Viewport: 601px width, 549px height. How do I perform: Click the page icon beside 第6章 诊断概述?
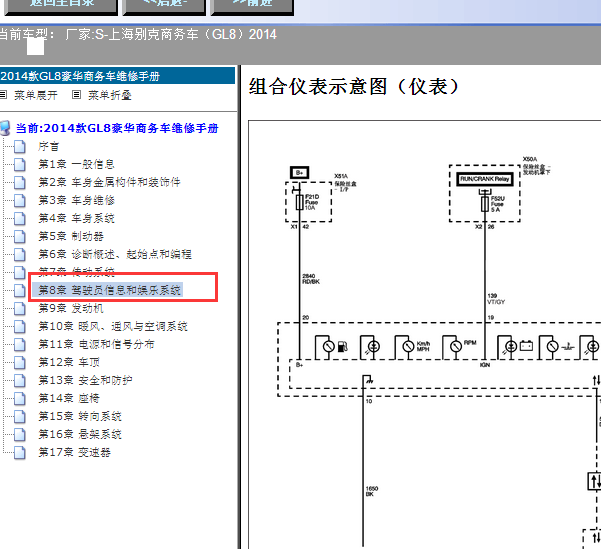(20, 255)
